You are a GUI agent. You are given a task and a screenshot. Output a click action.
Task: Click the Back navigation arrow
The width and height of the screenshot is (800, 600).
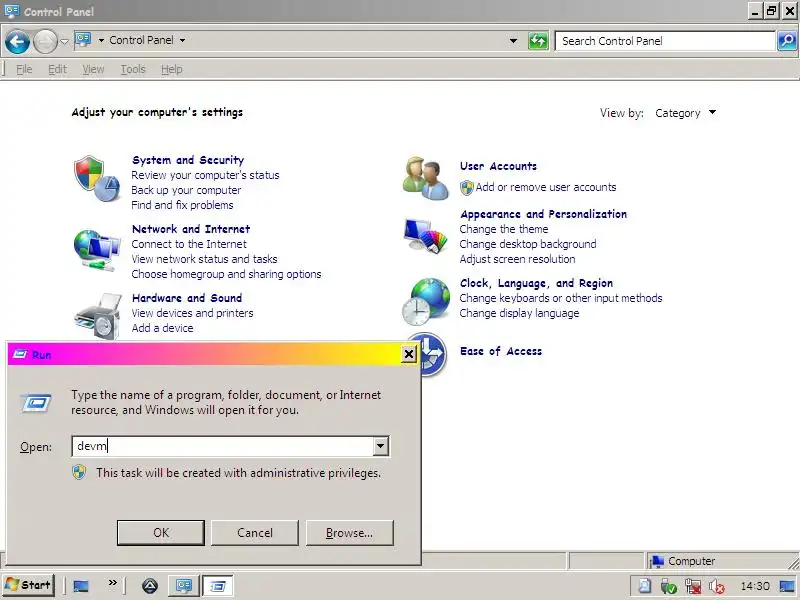point(17,41)
